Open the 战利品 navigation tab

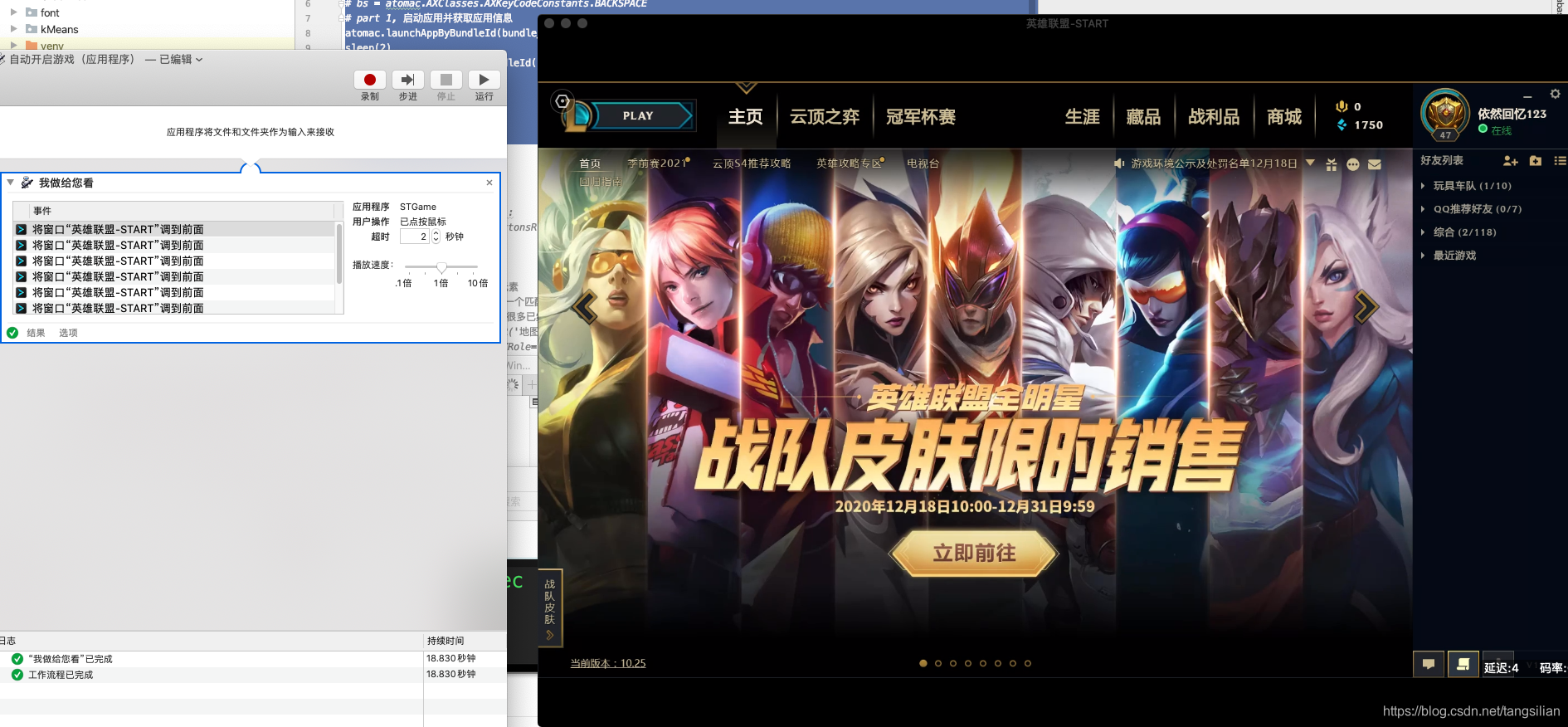pos(1214,117)
